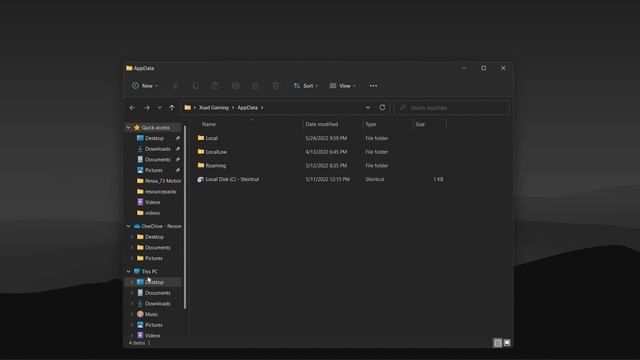Viewport: 640px width, 360px height.
Task: Sort by the Type column header
Action: click(x=371, y=124)
